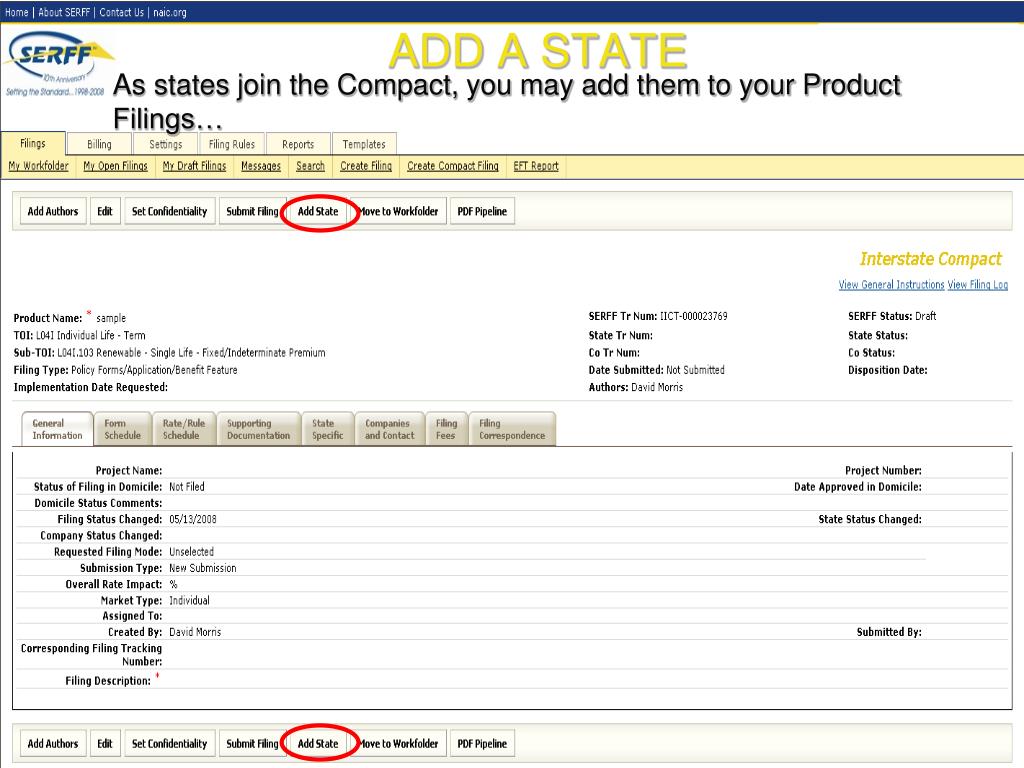Open My Workfolder

tap(39, 166)
